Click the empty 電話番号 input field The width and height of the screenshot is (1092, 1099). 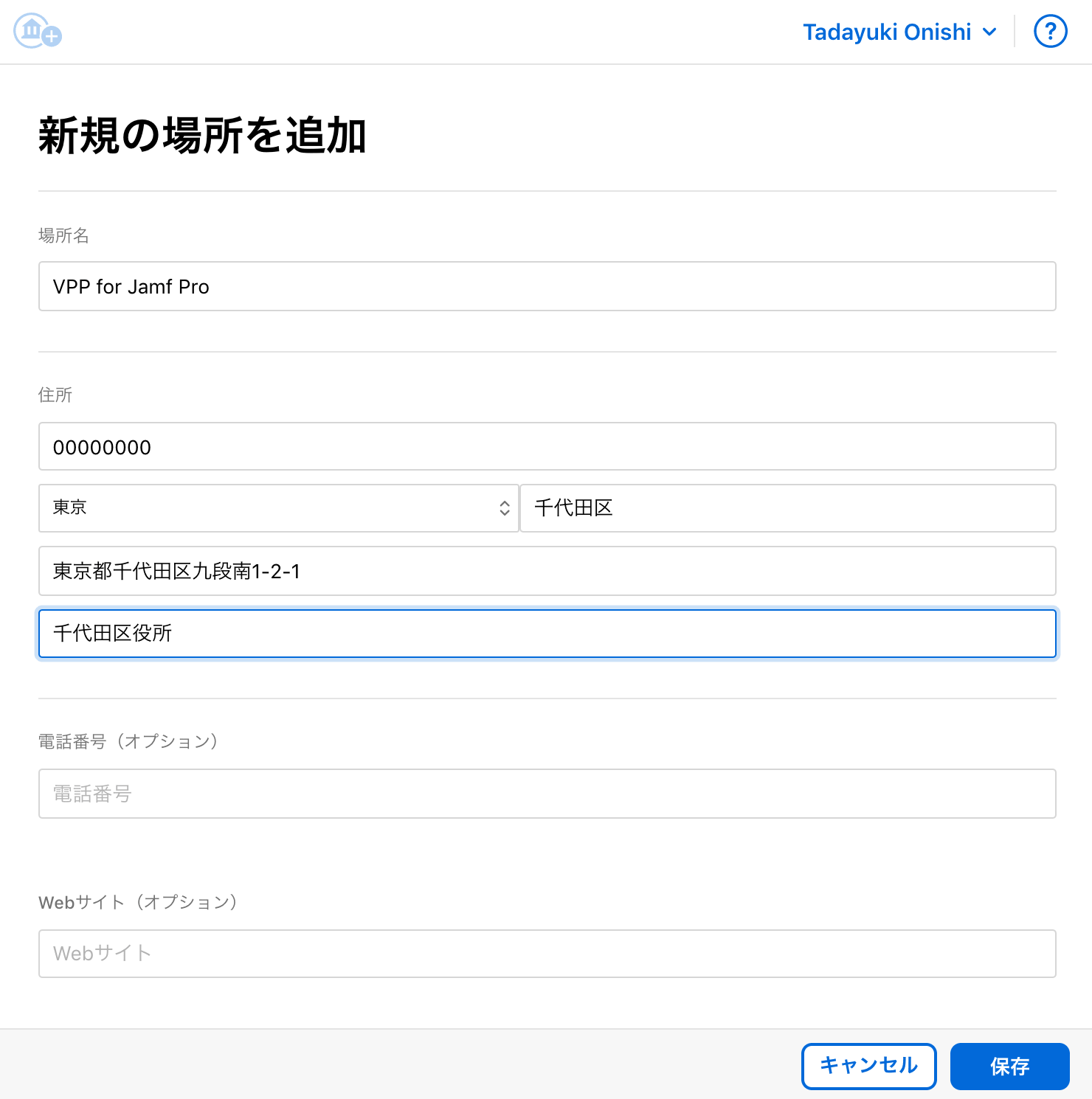[547, 794]
